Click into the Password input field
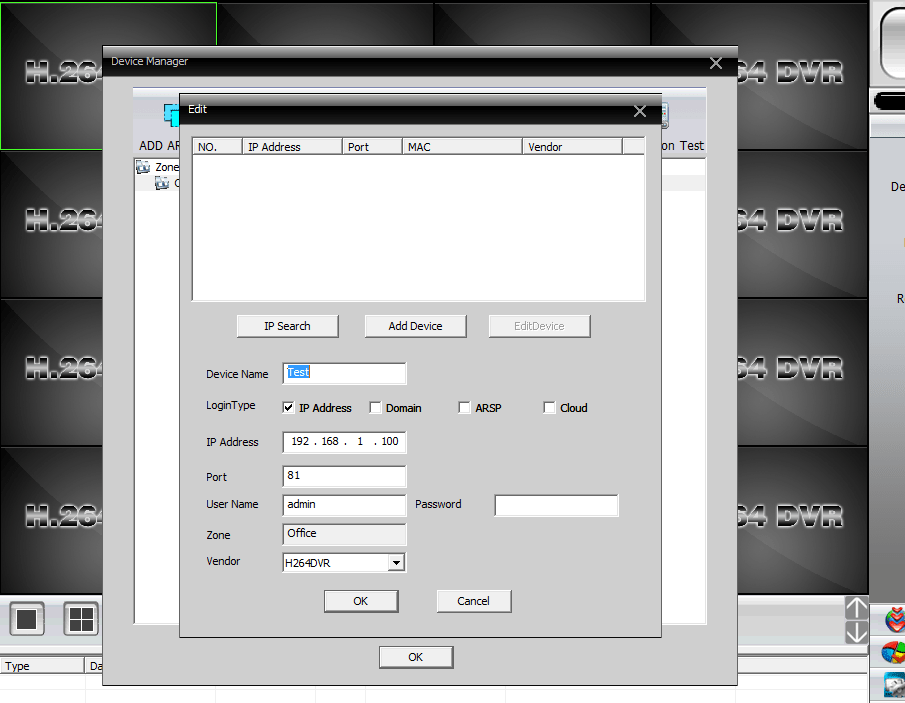Image resolution: width=905 pixels, height=703 pixels. click(556, 506)
